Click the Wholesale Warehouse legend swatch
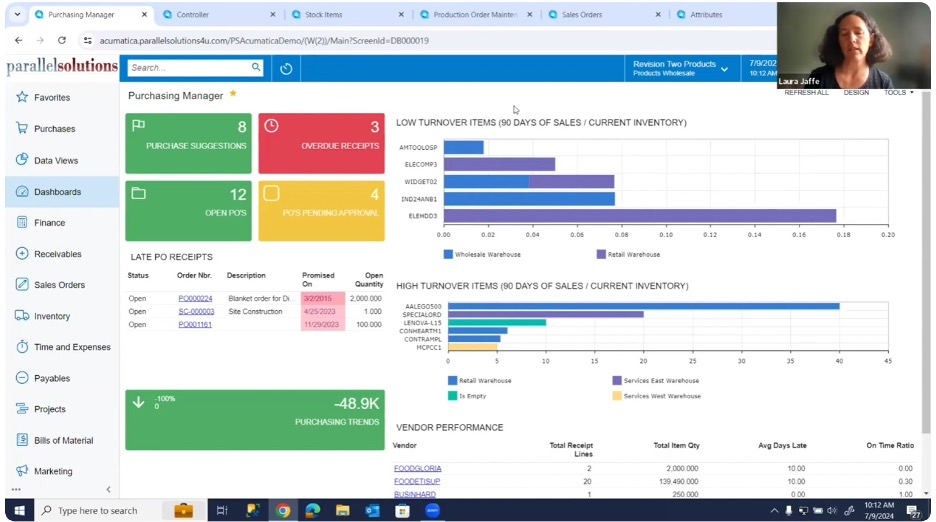This screenshot has width=936, height=522. coord(449,255)
